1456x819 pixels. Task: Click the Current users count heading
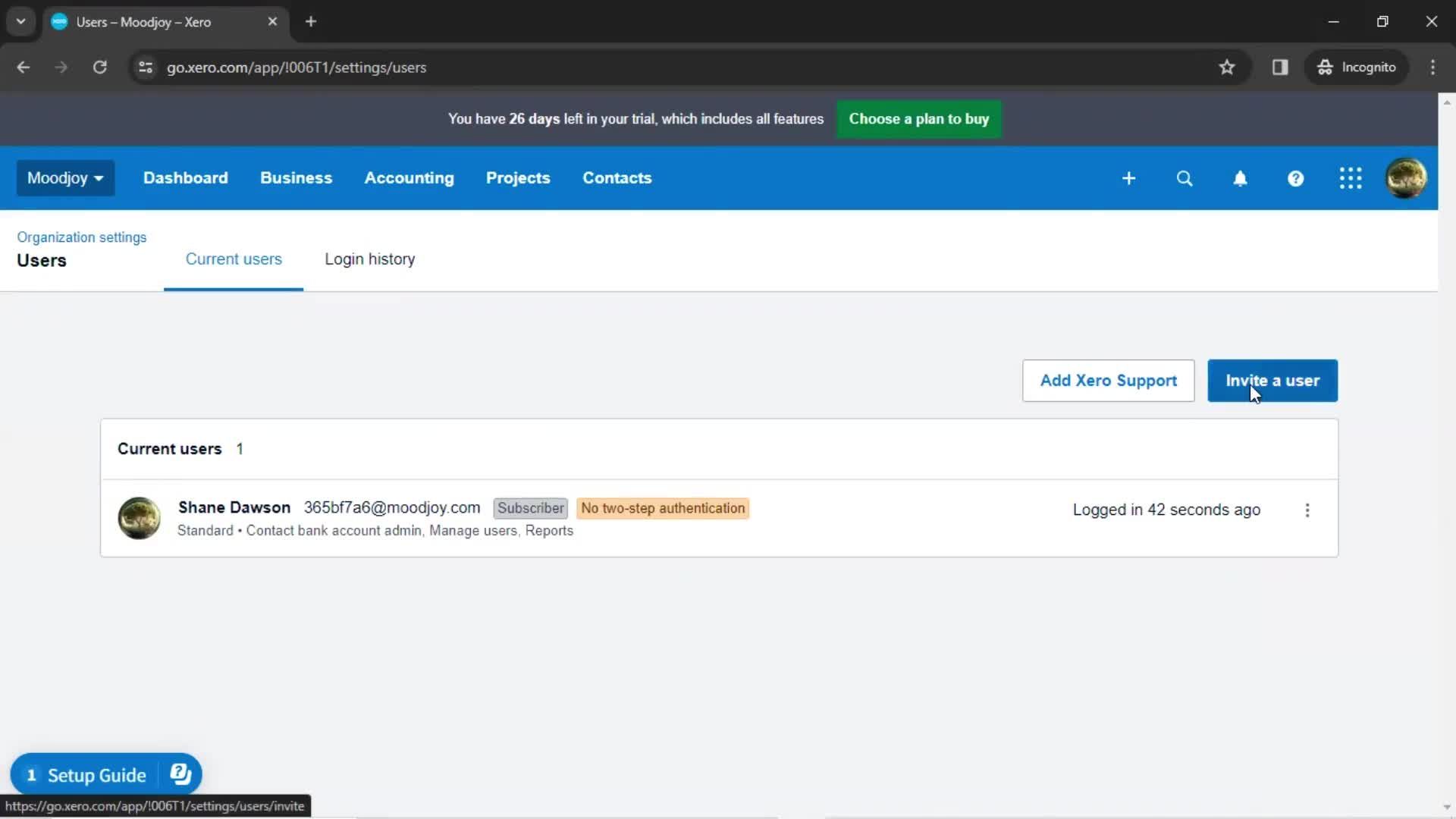pyautogui.click(x=180, y=449)
